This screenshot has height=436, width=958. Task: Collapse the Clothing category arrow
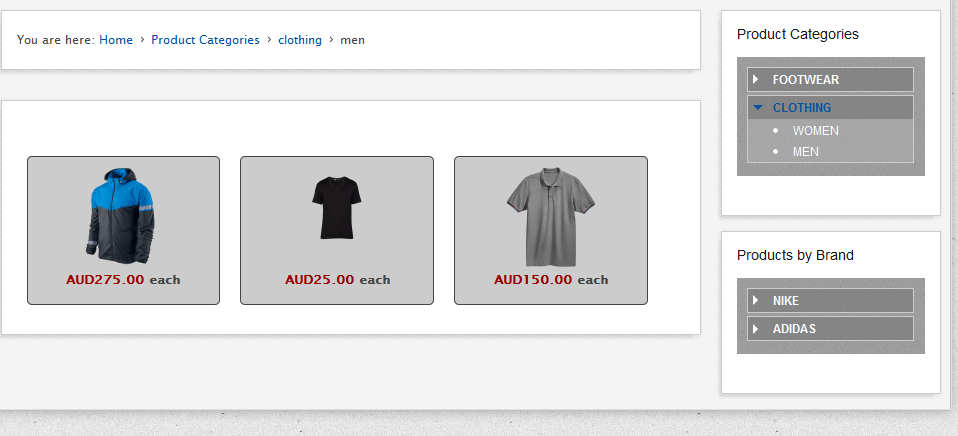(757, 107)
